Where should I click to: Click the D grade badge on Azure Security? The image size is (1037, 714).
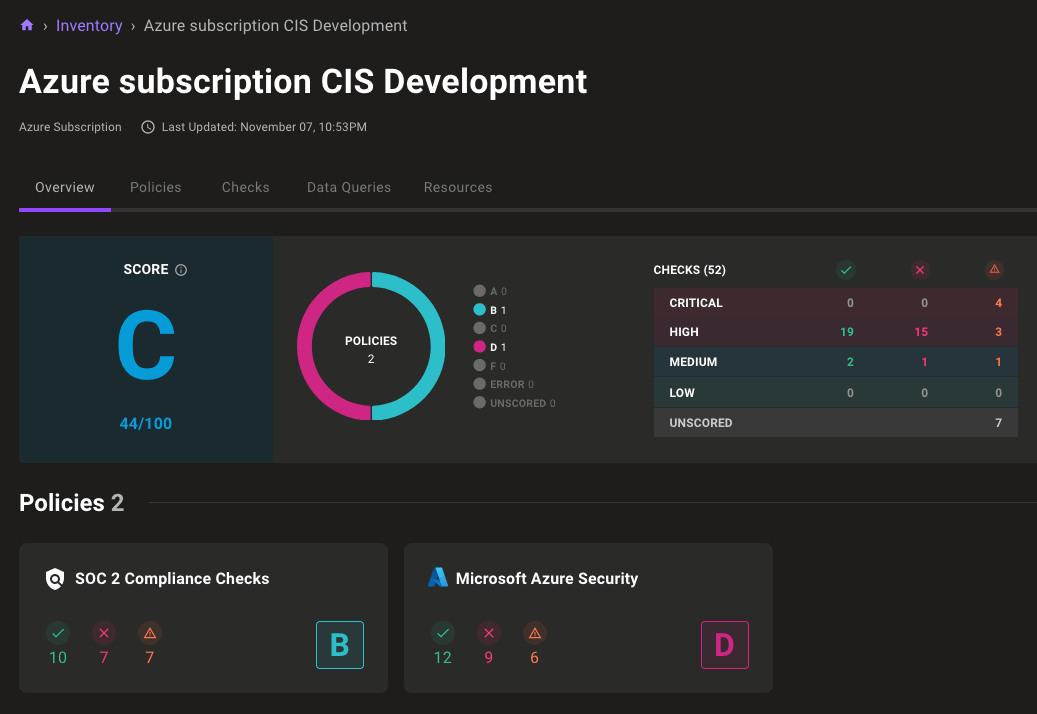(x=724, y=645)
